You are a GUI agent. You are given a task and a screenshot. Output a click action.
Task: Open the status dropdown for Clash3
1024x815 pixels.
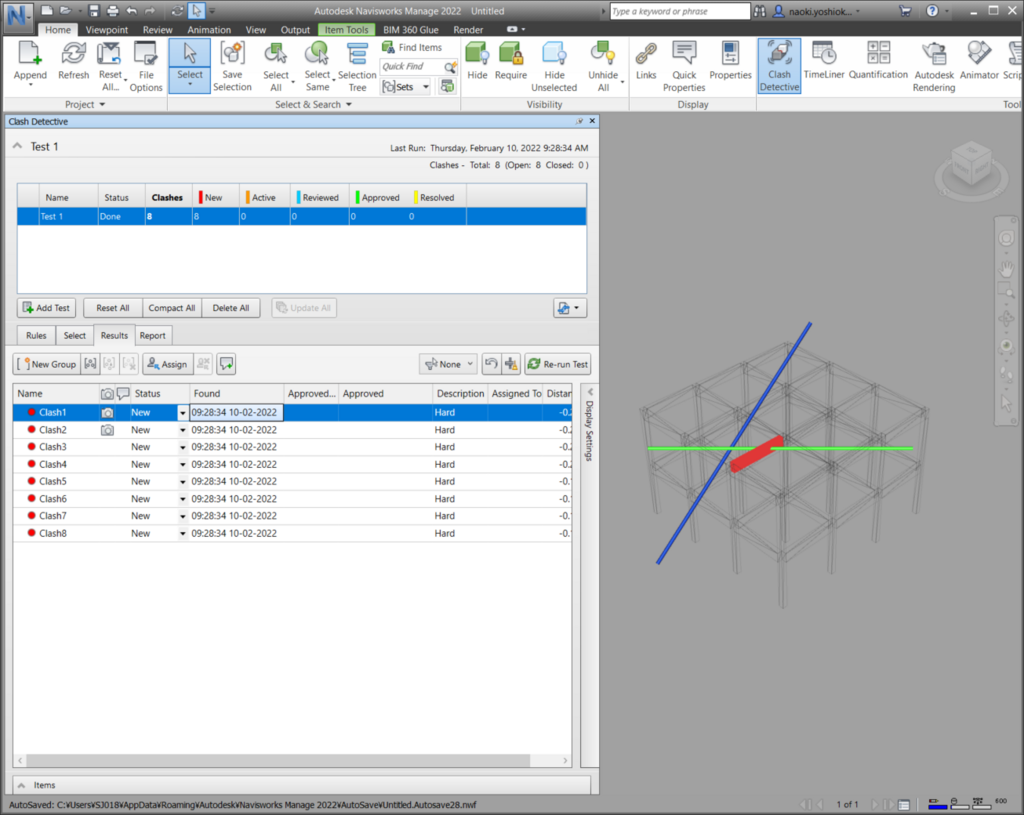click(x=182, y=447)
